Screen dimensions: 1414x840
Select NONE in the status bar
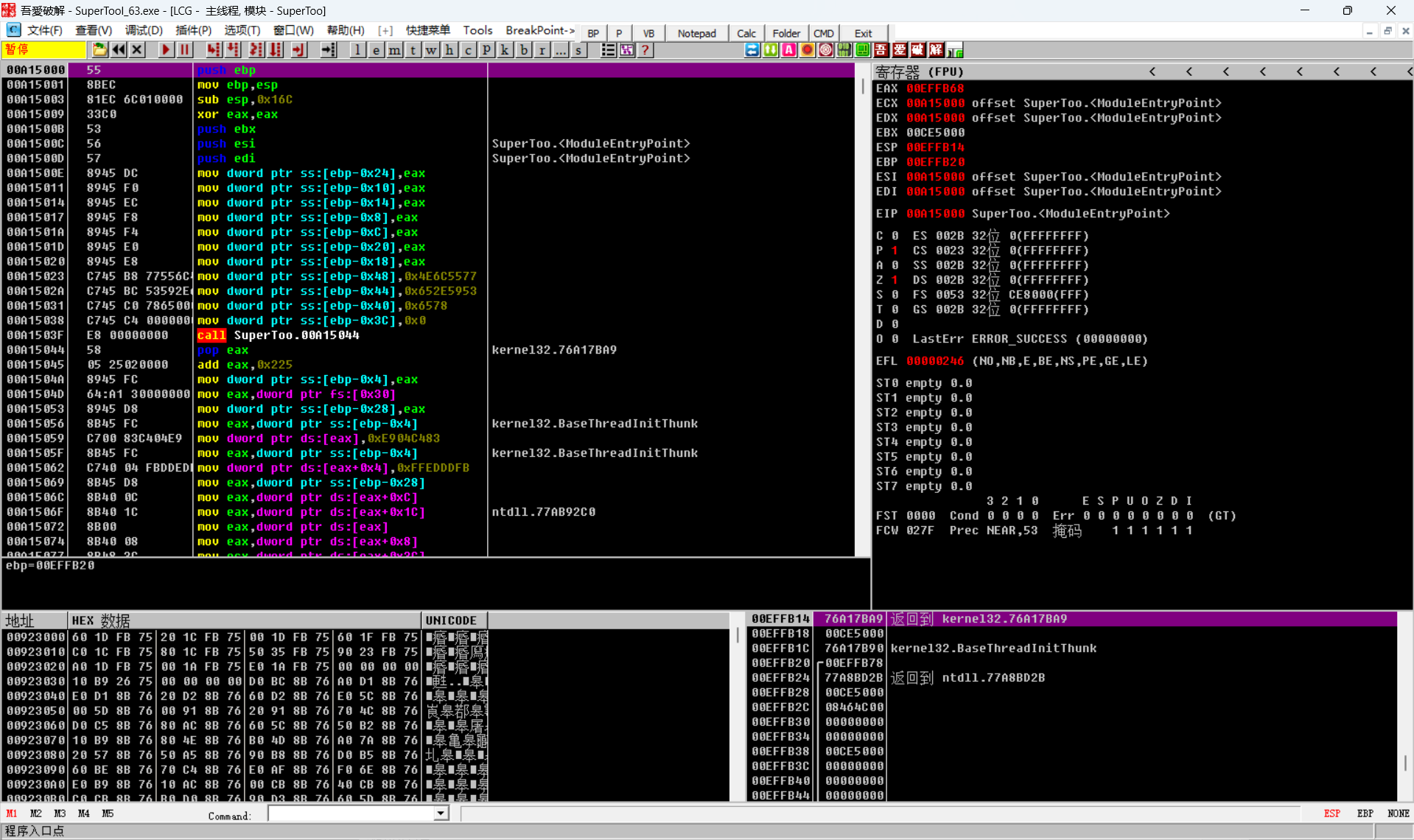tap(1398, 813)
